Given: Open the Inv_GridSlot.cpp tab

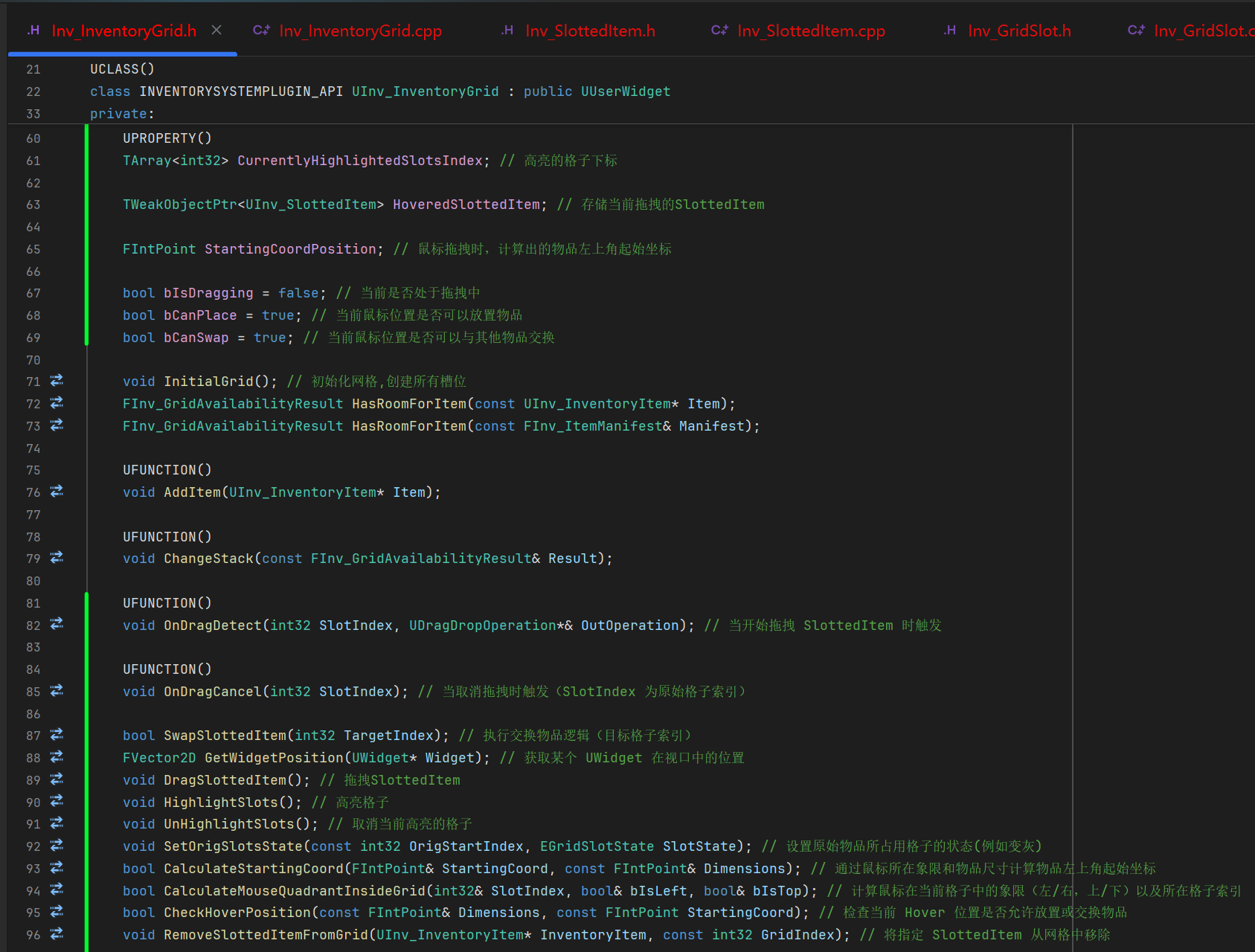Looking at the screenshot, I should pyautogui.click(x=1191, y=30).
